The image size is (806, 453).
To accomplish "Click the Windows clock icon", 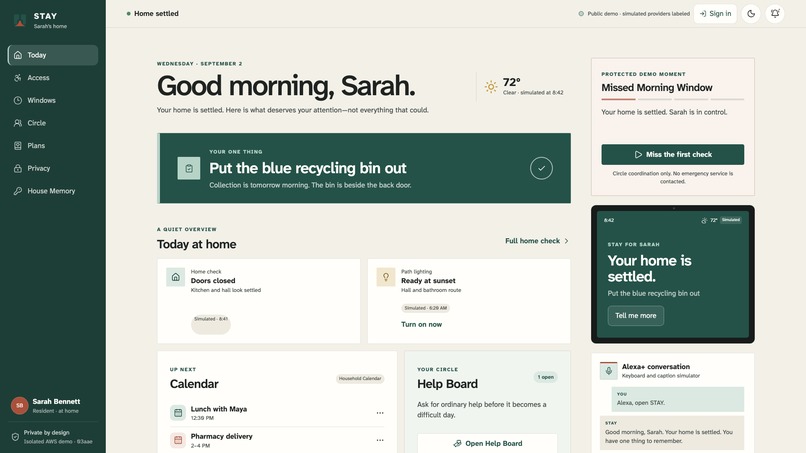I will tap(18, 100).
